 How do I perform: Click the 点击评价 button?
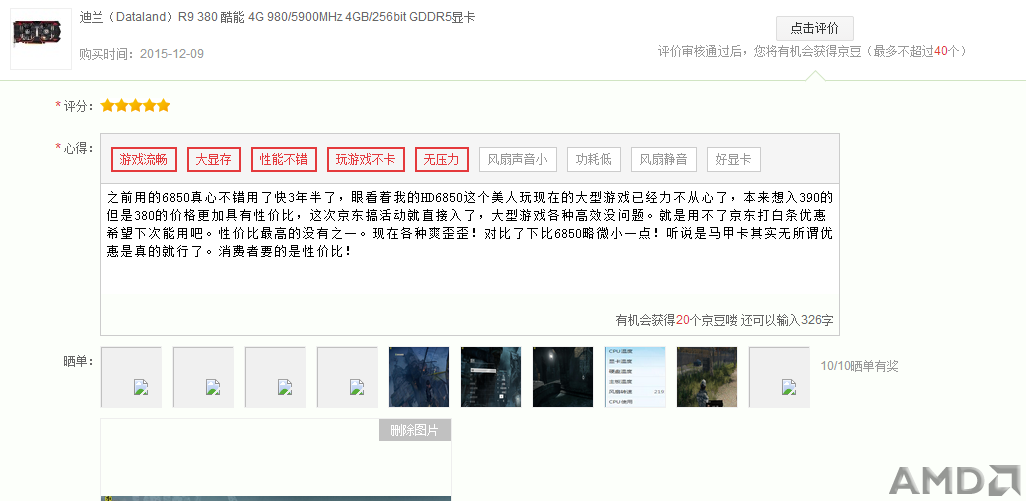click(x=815, y=29)
